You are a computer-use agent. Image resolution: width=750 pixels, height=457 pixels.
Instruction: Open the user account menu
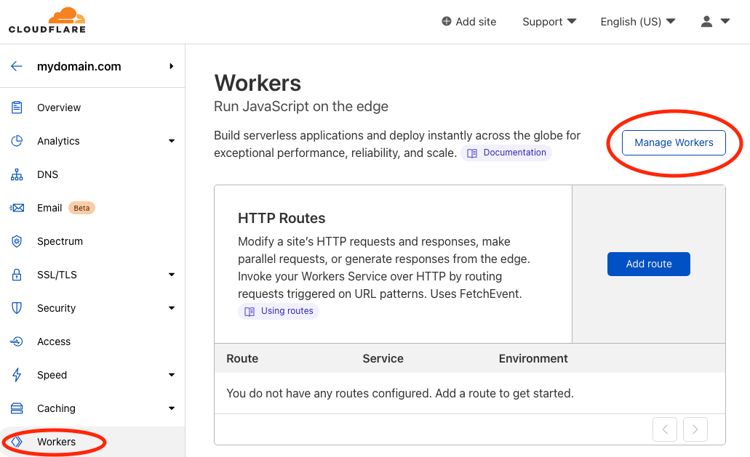tap(715, 22)
